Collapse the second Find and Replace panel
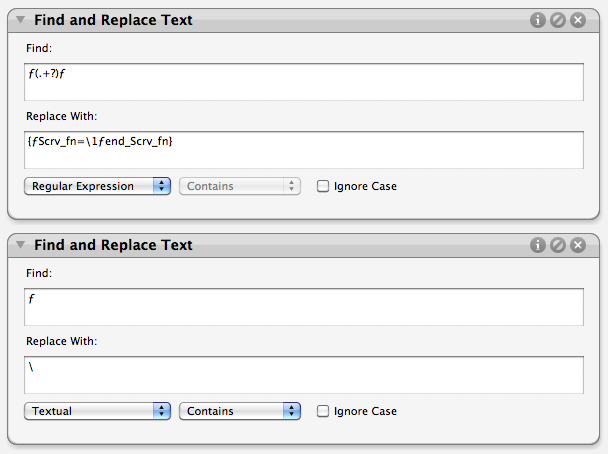This screenshot has height=454, width=608. pyautogui.click(x=21, y=245)
